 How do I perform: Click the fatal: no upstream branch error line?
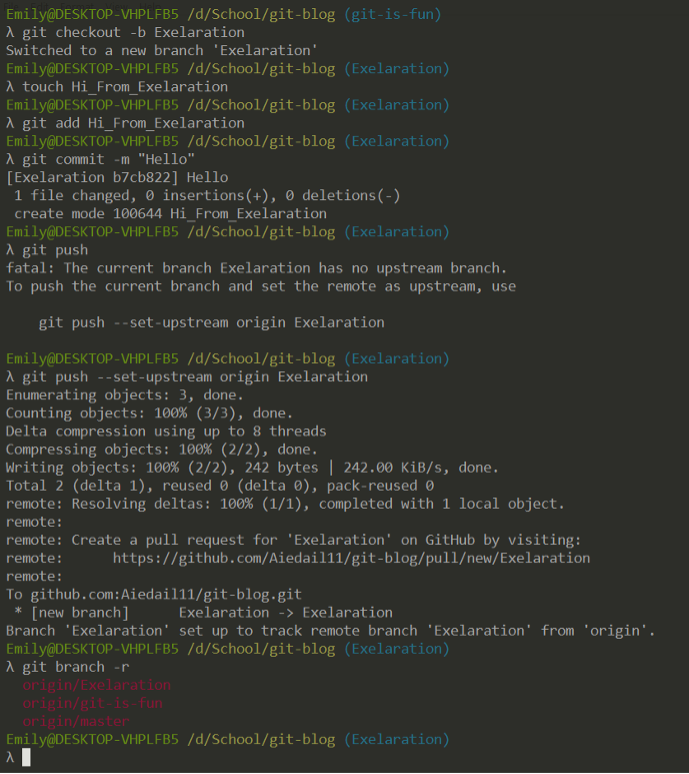[x=256, y=268]
